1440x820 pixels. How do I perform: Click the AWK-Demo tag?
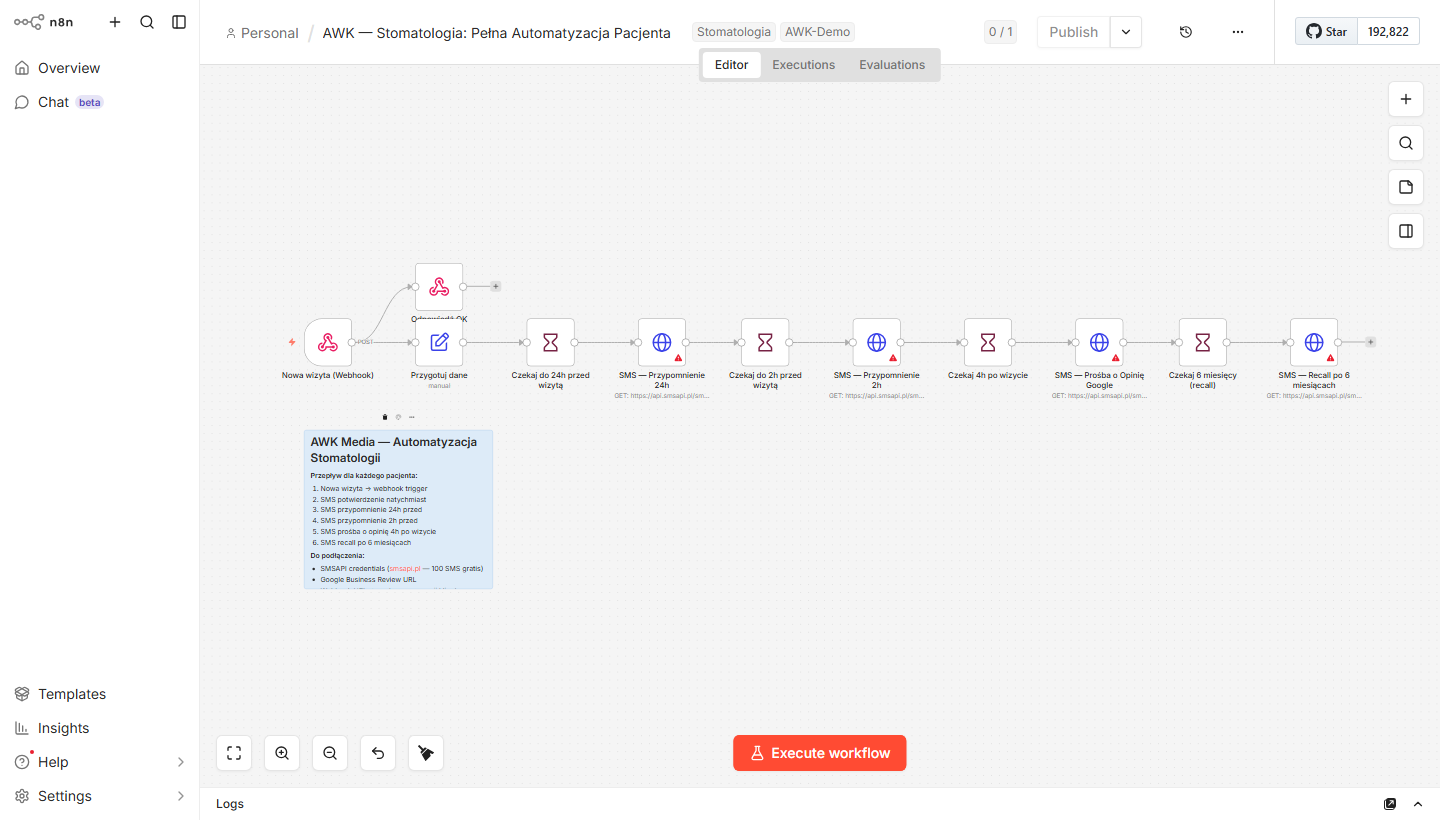(x=818, y=32)
